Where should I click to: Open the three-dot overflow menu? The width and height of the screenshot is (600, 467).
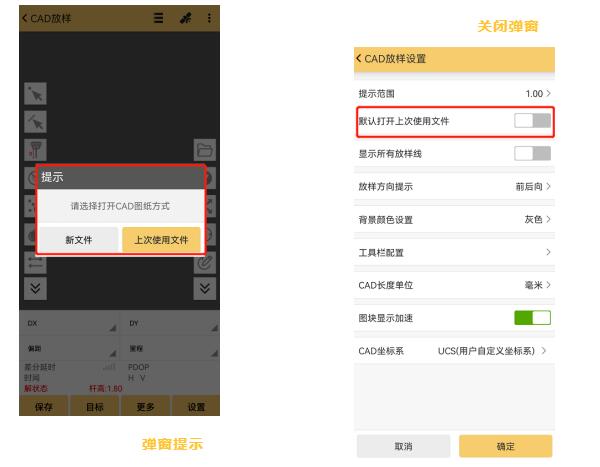click(x=209, y=18)
